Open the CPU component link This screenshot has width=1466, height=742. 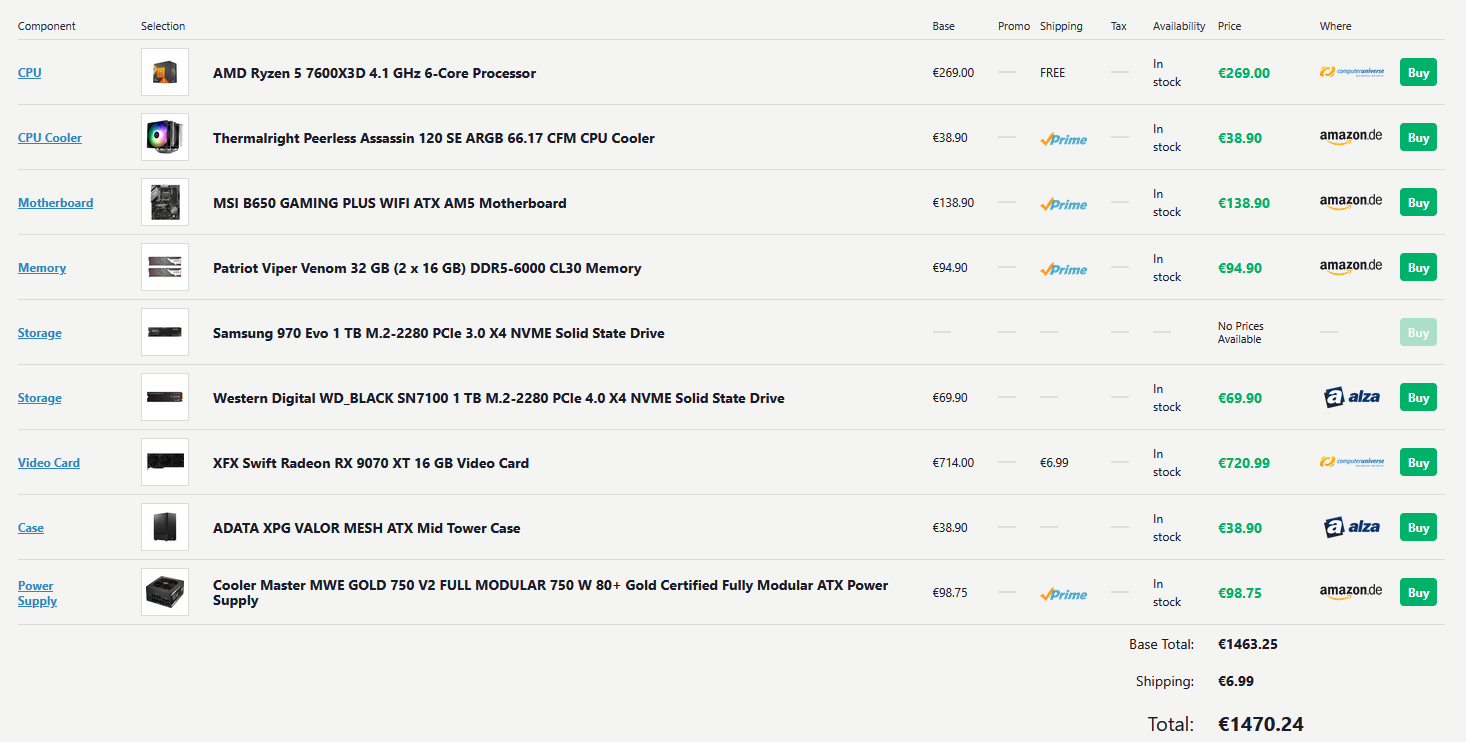tap(30, 73)
